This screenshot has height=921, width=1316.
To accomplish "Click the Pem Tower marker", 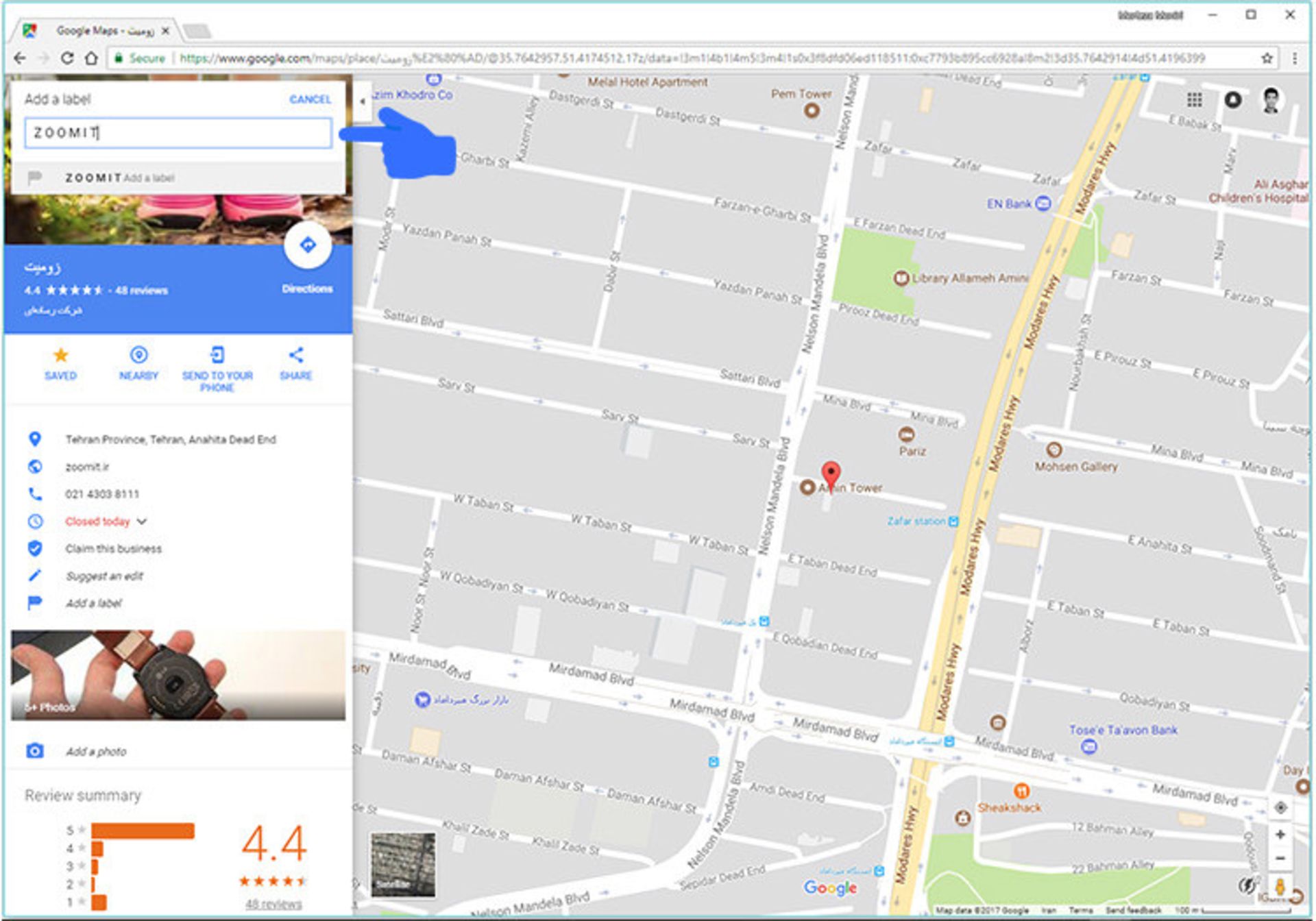I will click(812, 110).
